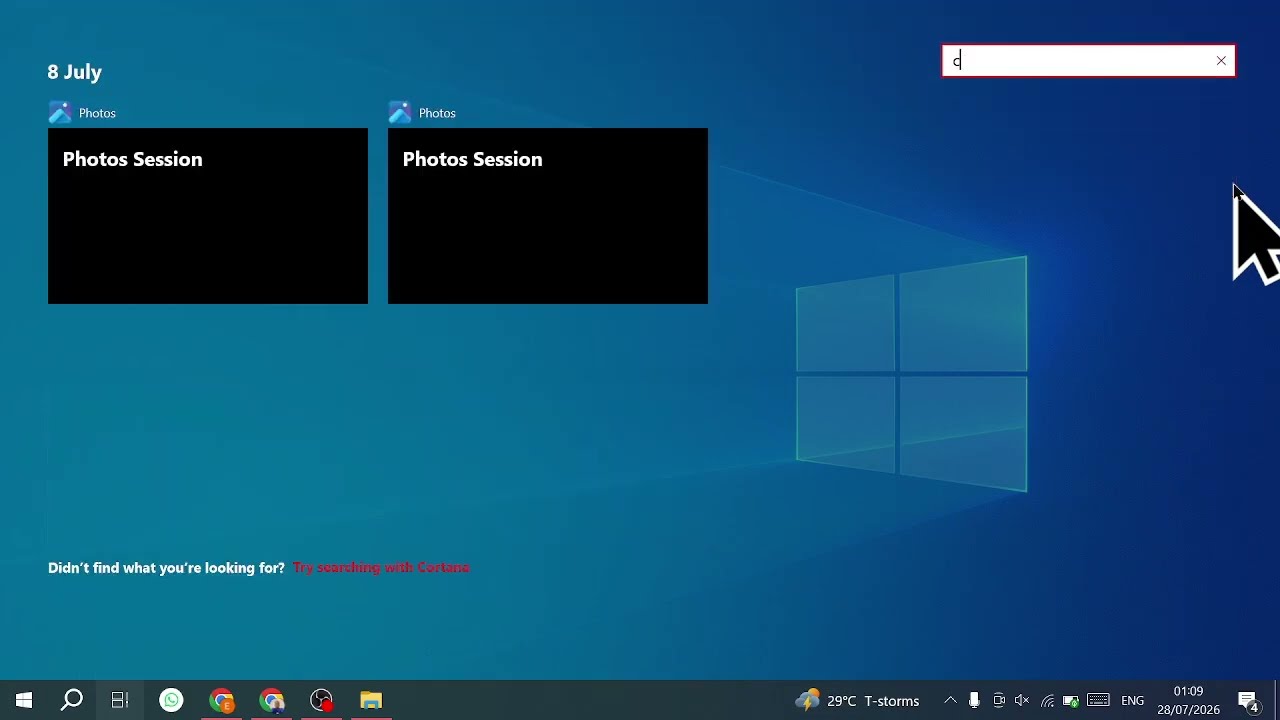Open Chrome with photo profile badge
This screenshot has width=1280, height=720.
272,700
